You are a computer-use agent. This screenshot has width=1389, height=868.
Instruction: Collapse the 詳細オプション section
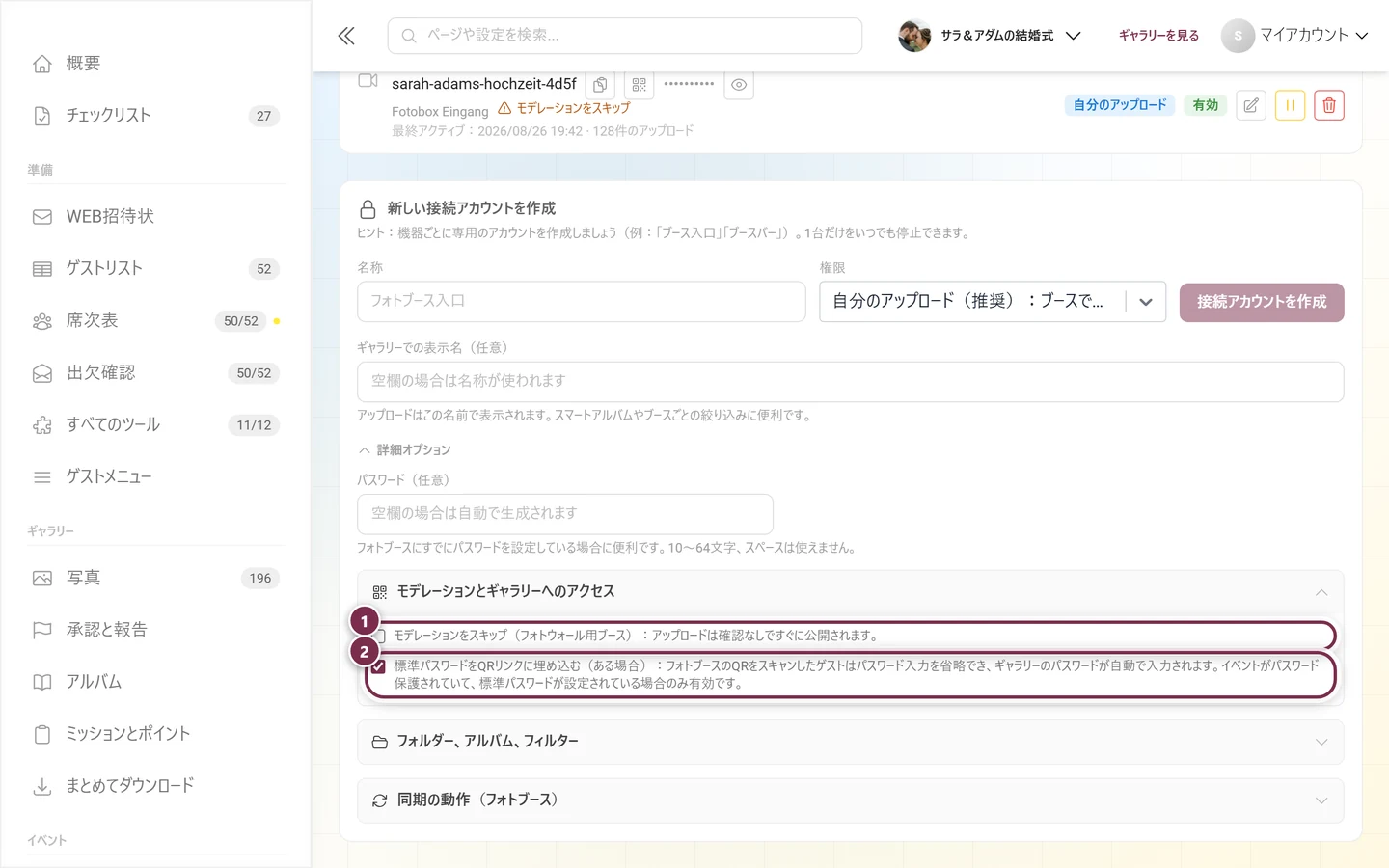(405, 450)
